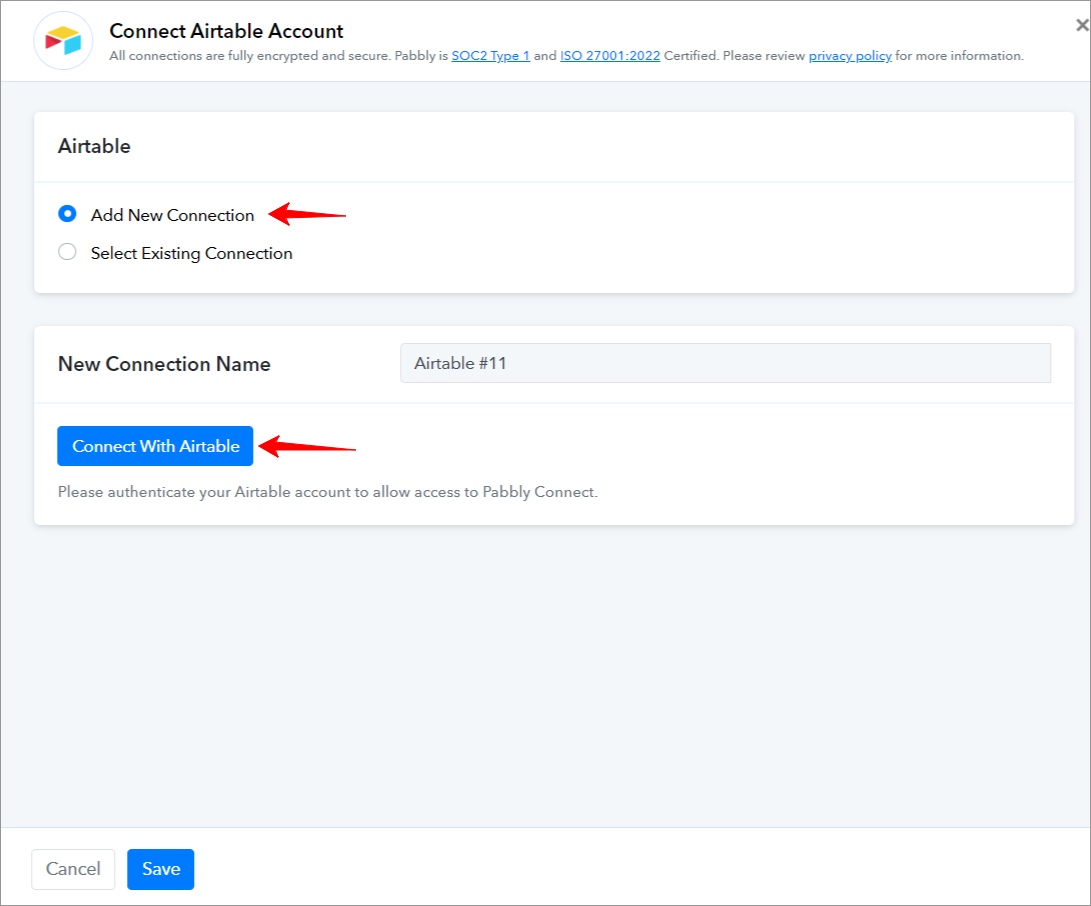The width and height of the screenshot is (1091, 906).
Task: Click the authenticate your Airtable account note
Action: coord(328,492)
